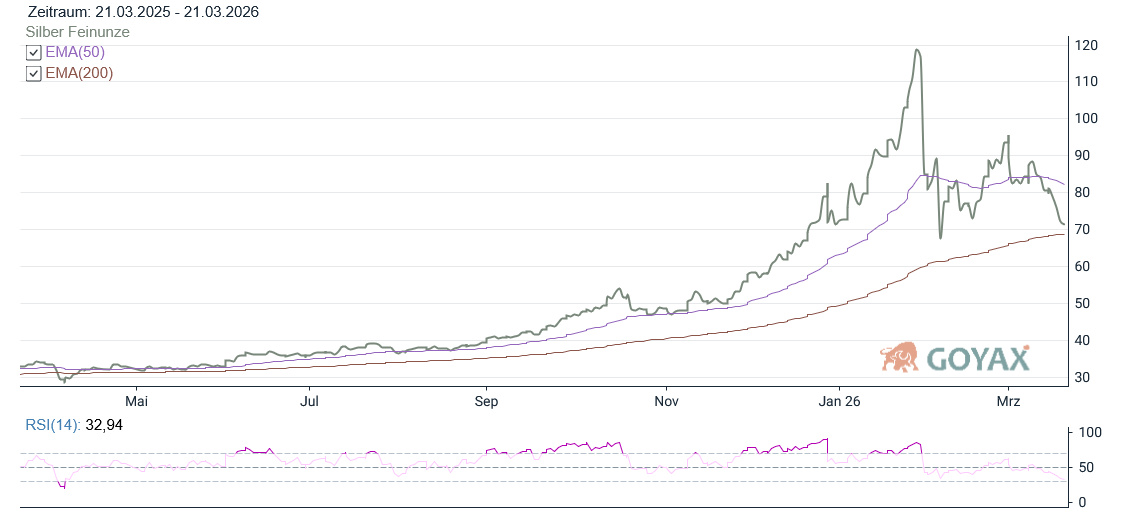
Task: Click the EMA(50) legend label
Action: [x=75, y=52]
